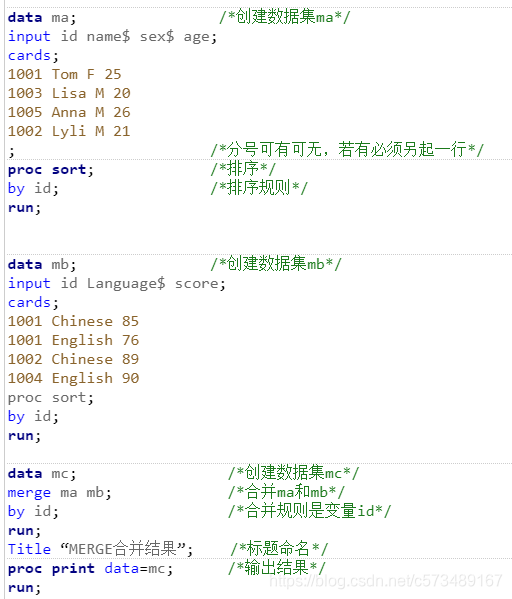Click the gray non-bold 'proc sort;' line
This screenshot has height=599, width=512.
pyautogui.click(x=50, y=398)
